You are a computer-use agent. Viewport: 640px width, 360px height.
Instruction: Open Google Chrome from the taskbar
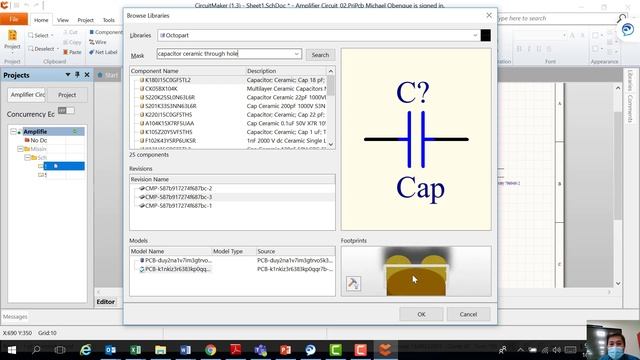coord(211,350)
